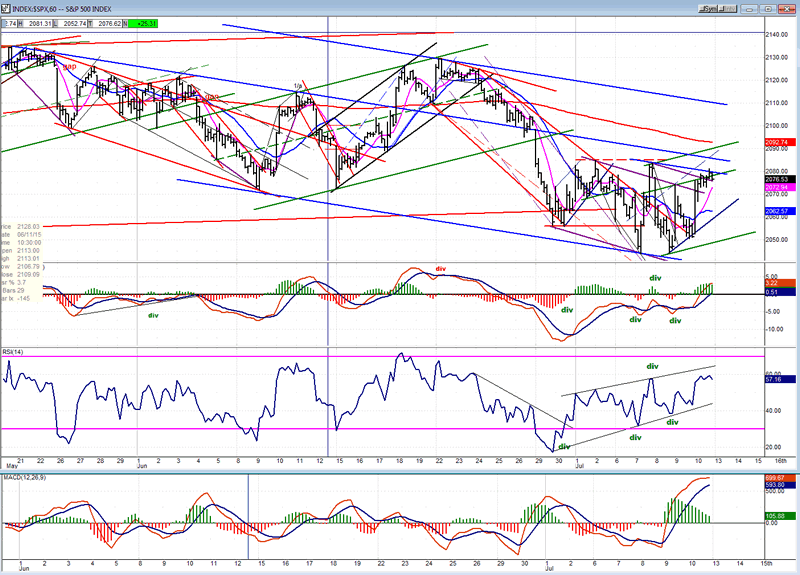Click the blue 2062.57 price axis label
800x575 pixels.
779,212
